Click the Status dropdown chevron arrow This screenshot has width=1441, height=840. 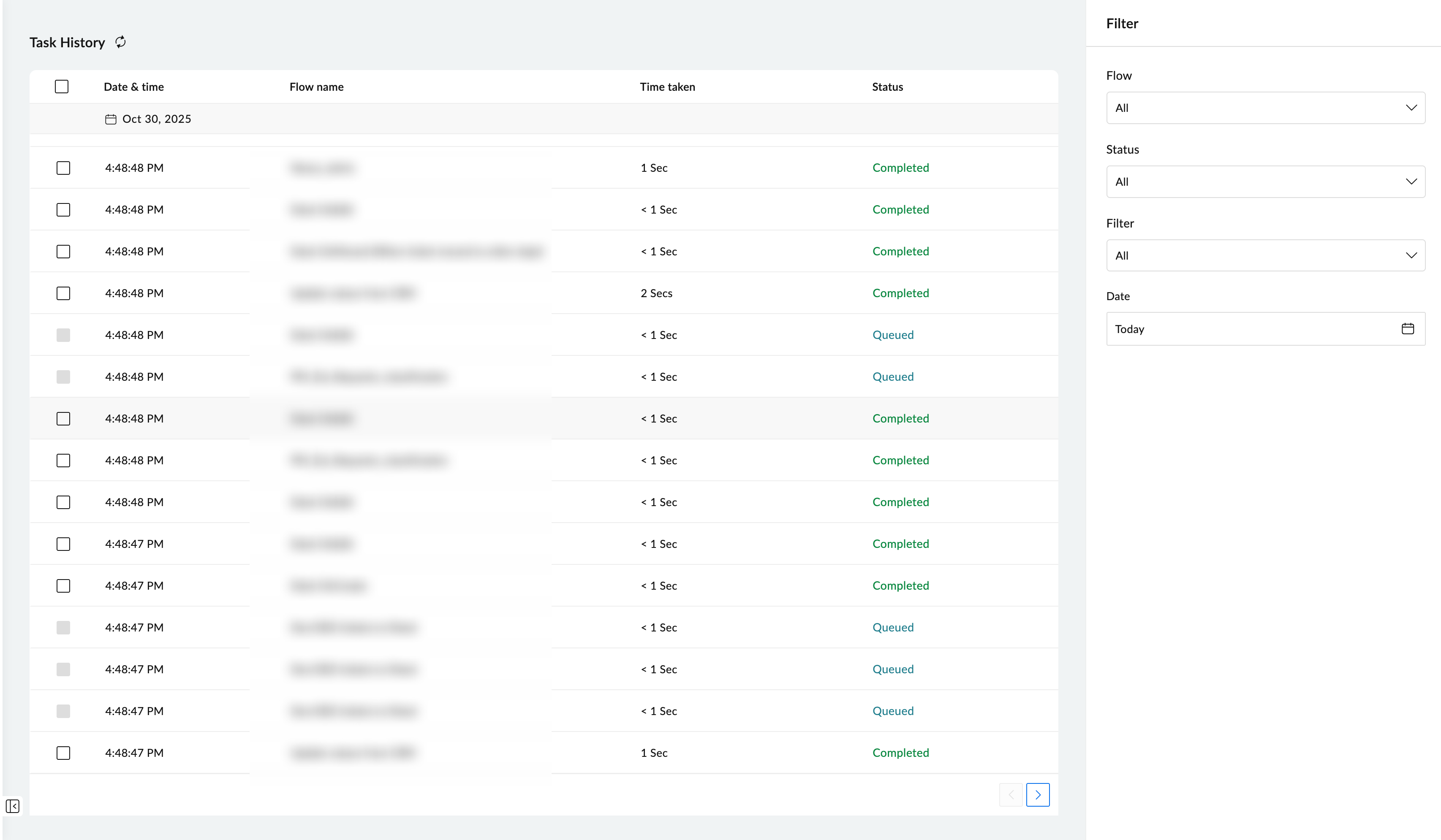click(x=1412, y=181)
